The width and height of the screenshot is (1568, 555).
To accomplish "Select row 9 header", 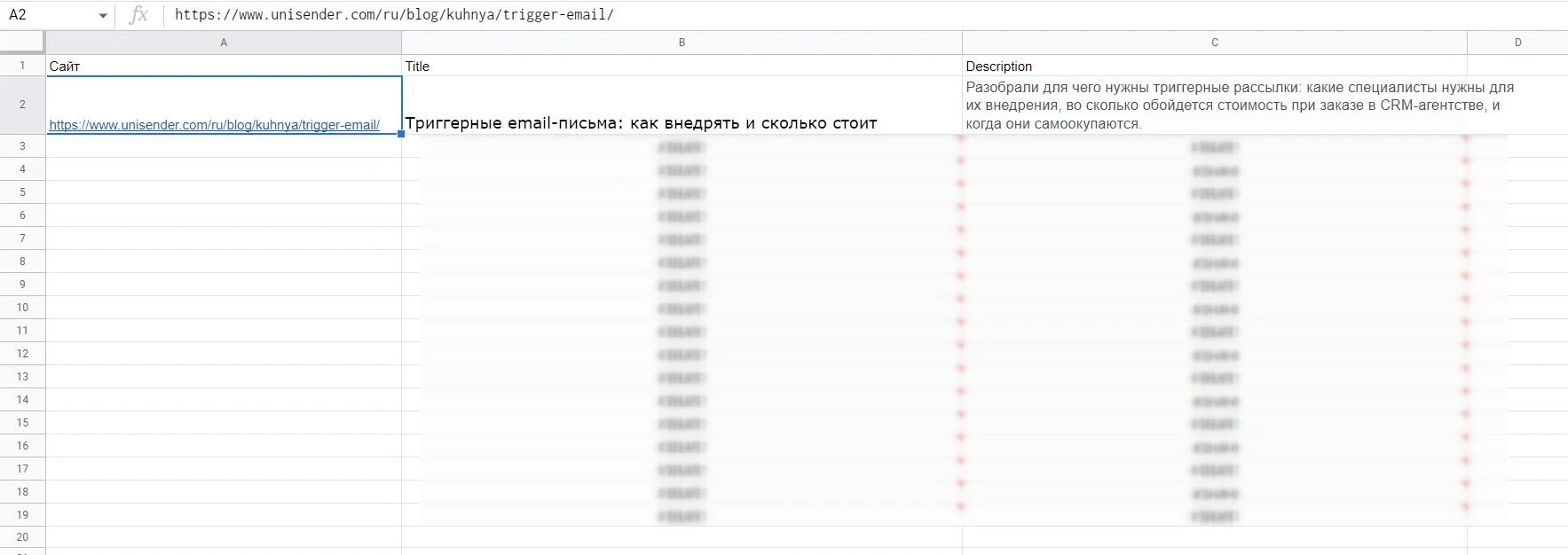I will [22, 285].
